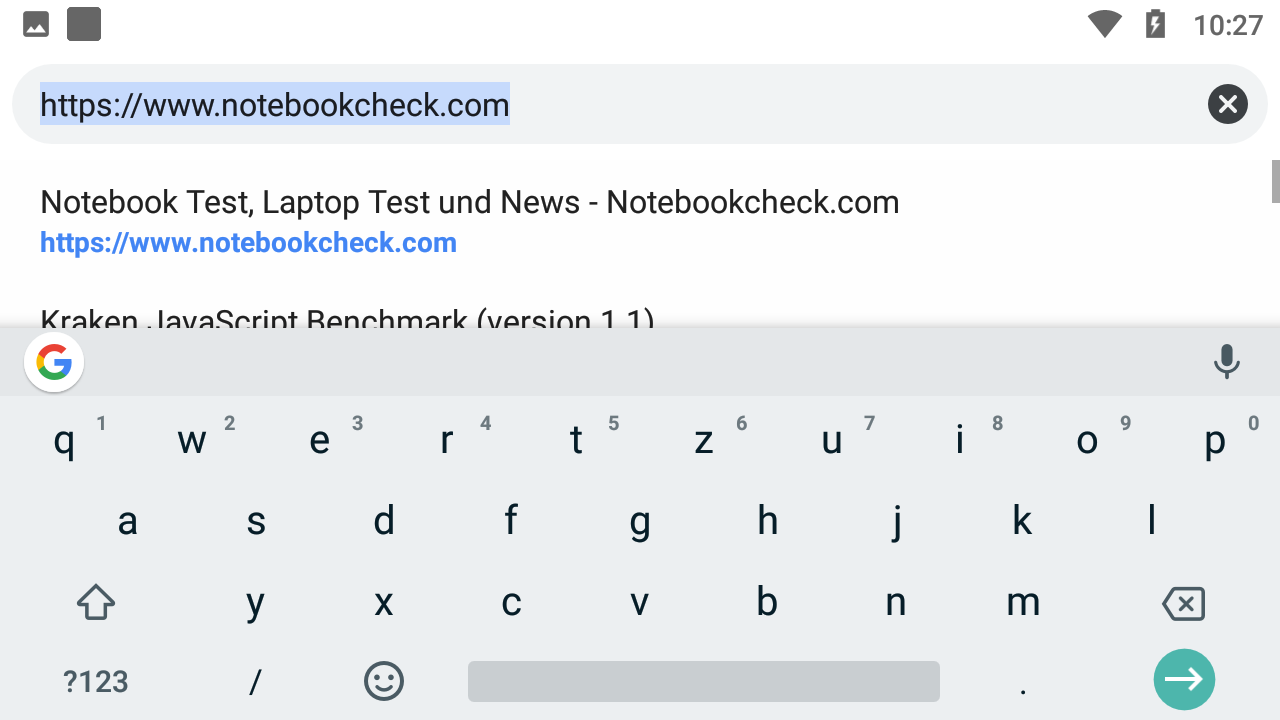Tap the image notification icon in status bar
1280x720 pixels.
point(36,25)
